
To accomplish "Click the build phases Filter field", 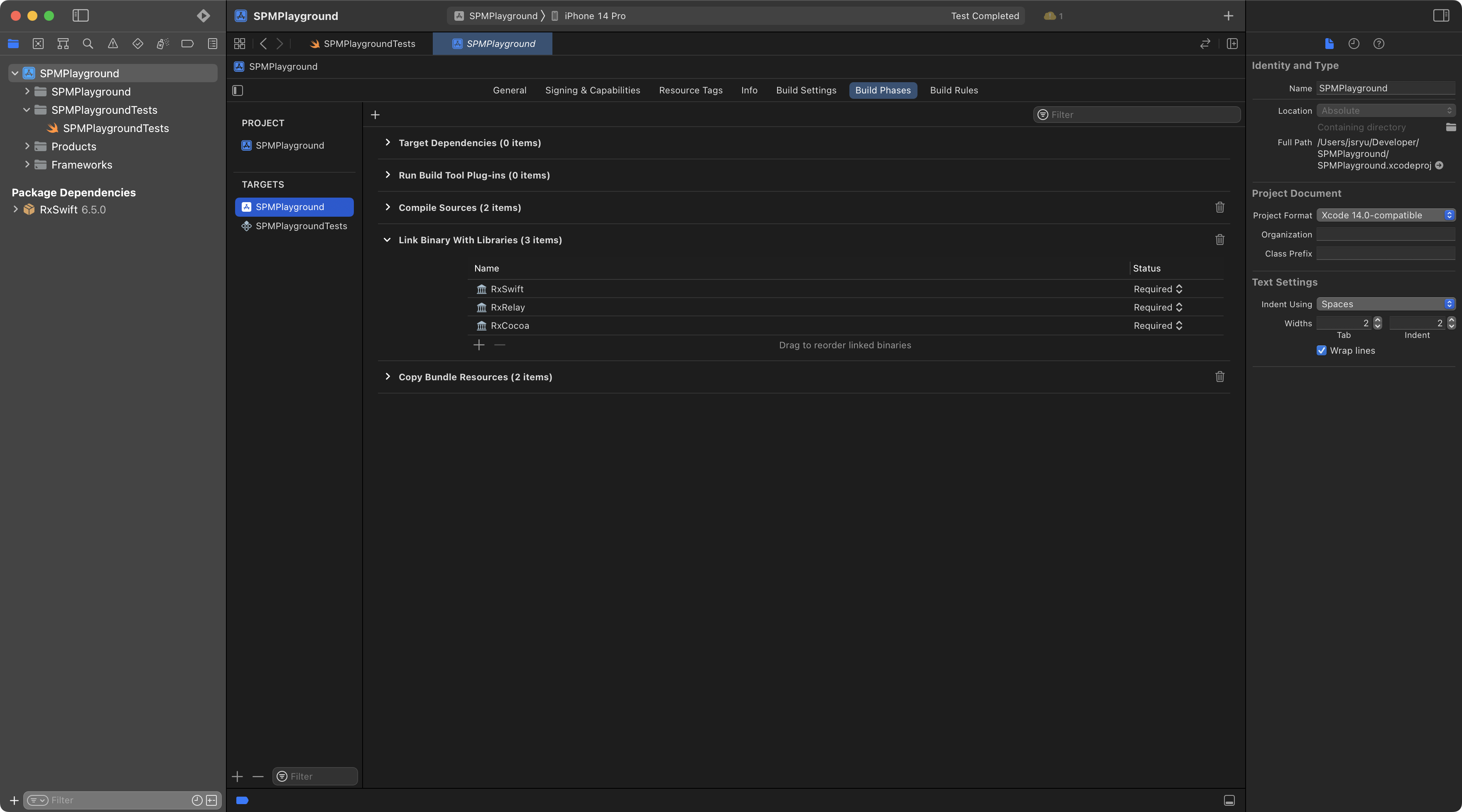I will pyautogui.click(x=1137, y=115).
